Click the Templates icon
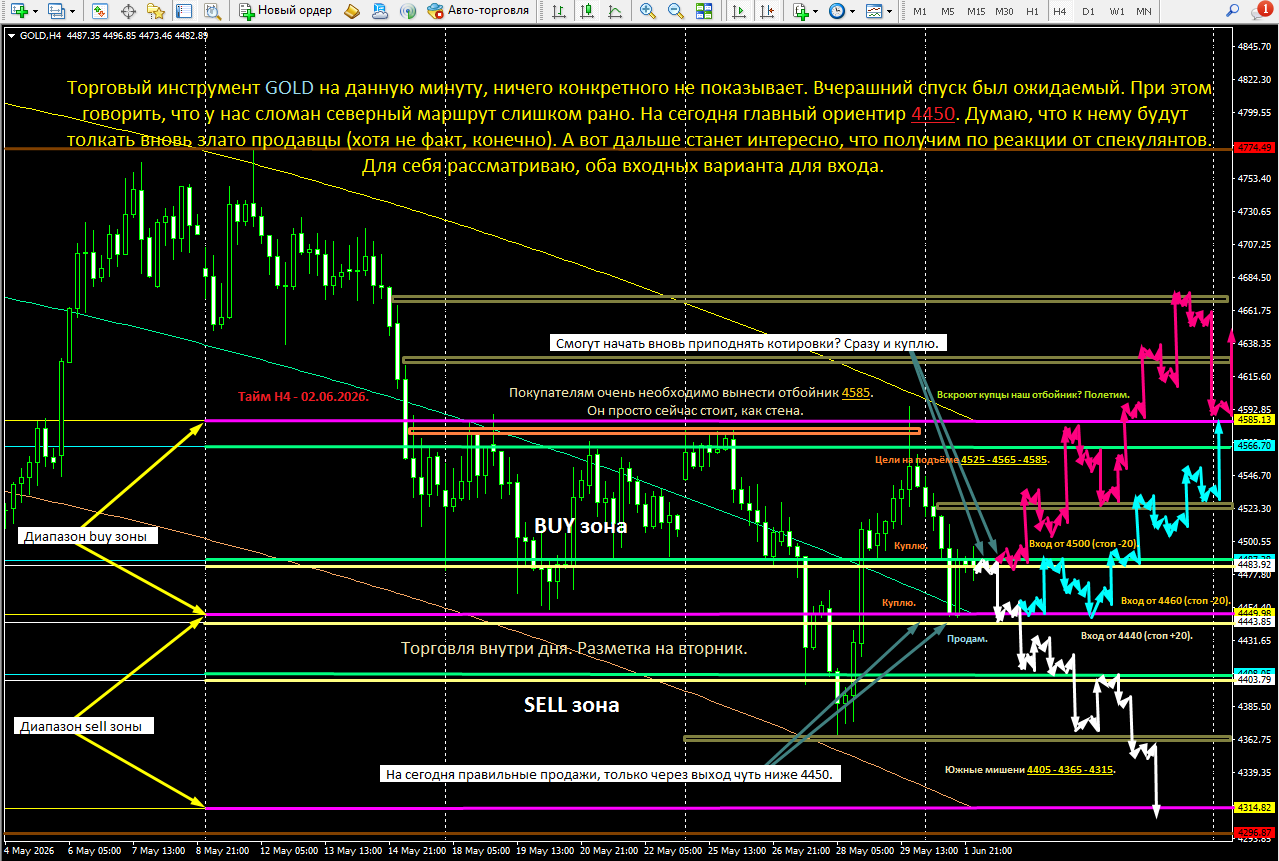 coord(874,11)
